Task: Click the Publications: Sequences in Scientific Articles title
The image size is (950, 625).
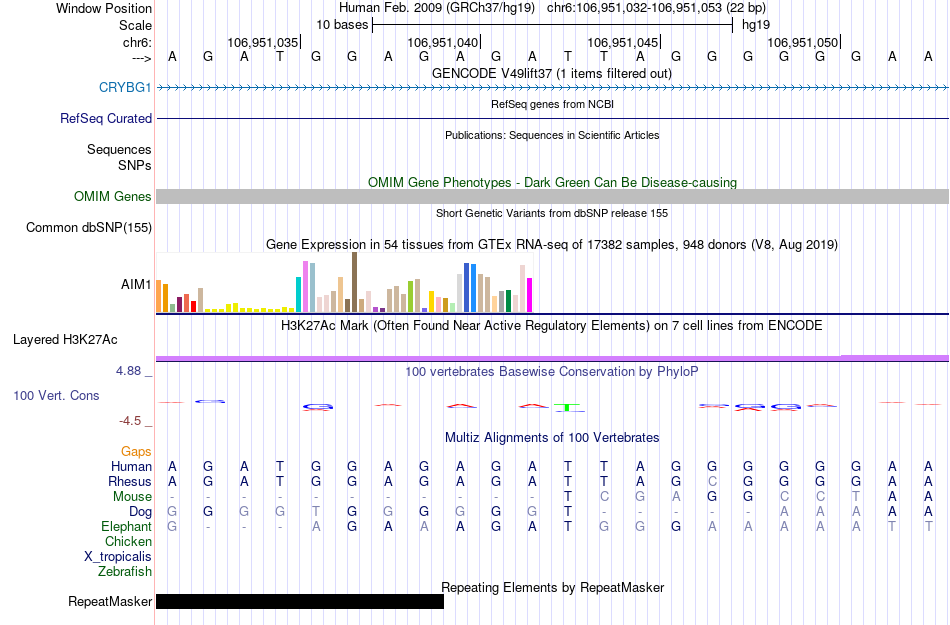Action: [x=552, y=135]
